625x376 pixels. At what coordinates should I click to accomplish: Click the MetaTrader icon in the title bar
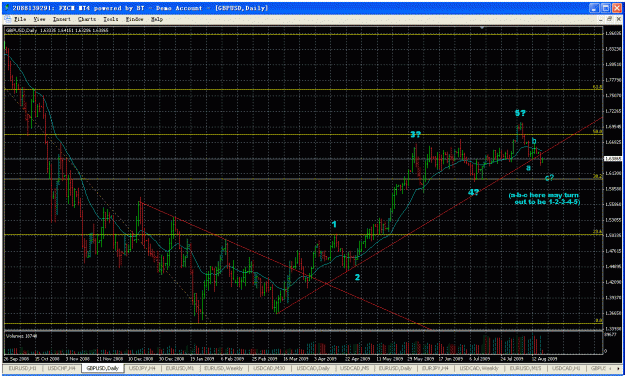[x=6, y=8]
